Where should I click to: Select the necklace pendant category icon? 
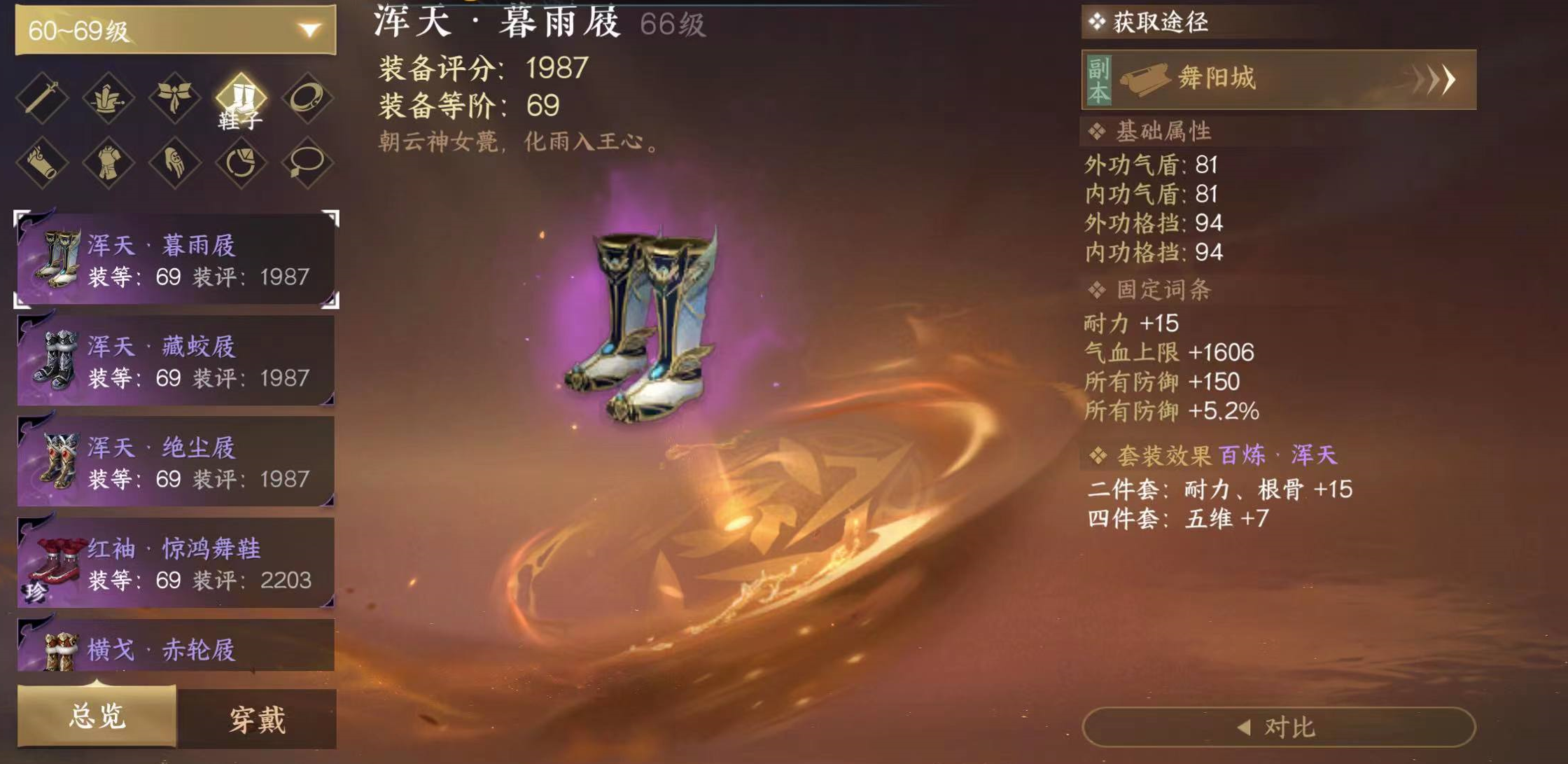coord(307,162)
